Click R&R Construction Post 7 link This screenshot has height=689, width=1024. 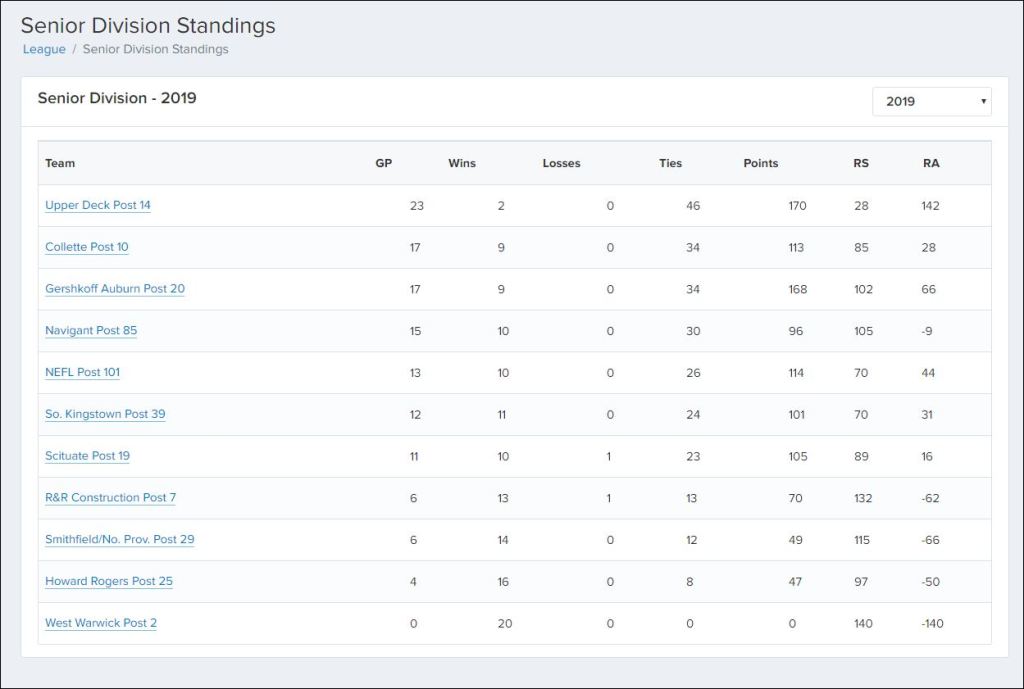click(x=110, y=498)
